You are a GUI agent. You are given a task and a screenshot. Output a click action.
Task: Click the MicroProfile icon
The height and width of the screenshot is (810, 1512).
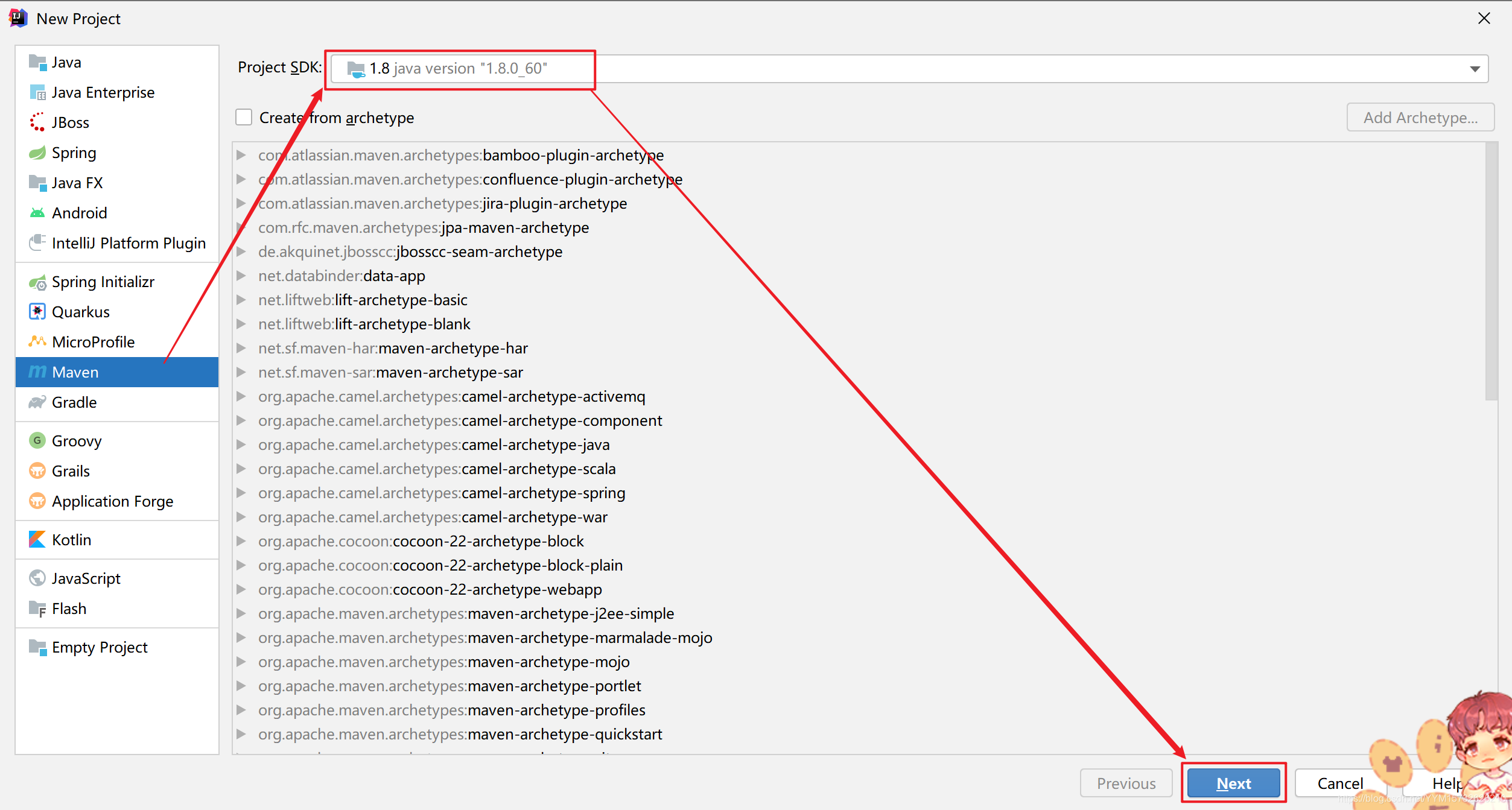tap(37, 342)
